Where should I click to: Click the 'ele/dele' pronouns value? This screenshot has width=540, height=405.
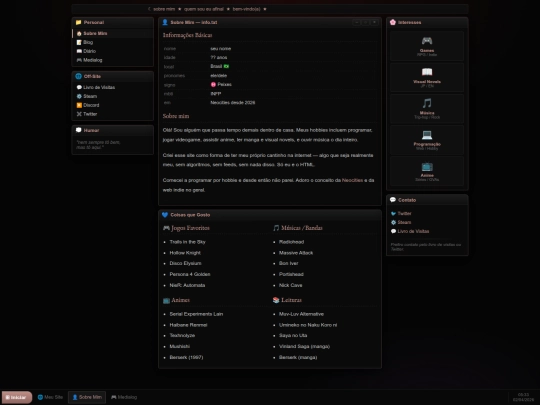coord(219,75)
